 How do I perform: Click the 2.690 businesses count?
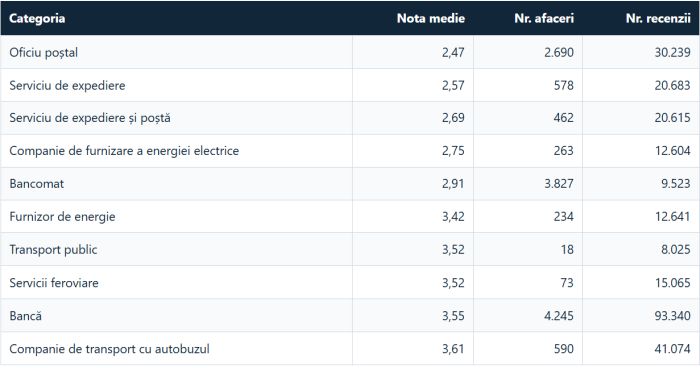(559, 53)
